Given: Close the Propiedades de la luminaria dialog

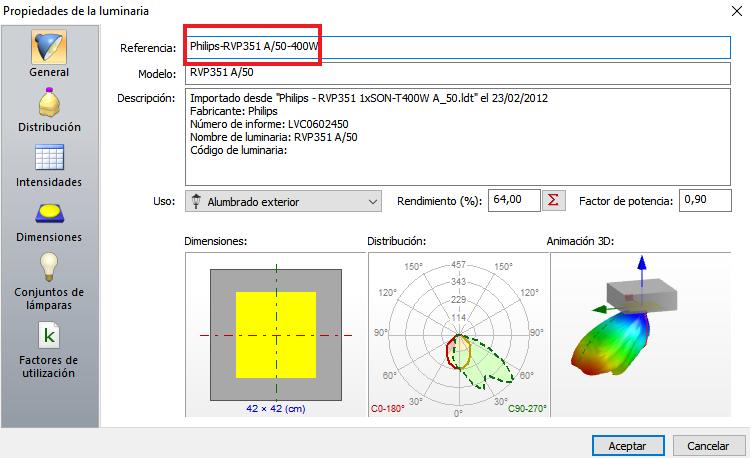Looking at the screenshot, I should tap(737, 11).
